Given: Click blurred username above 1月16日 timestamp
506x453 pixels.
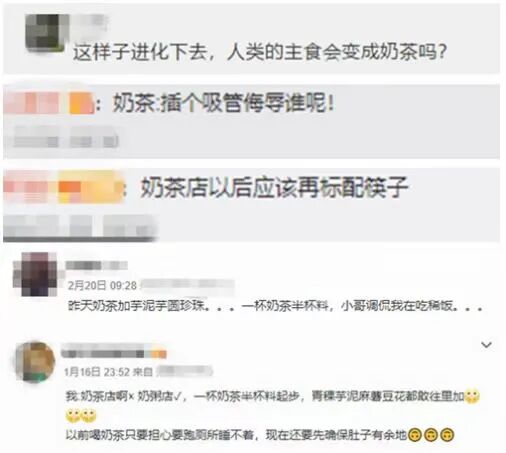Looking at the screenshot, I should [103, 354].
